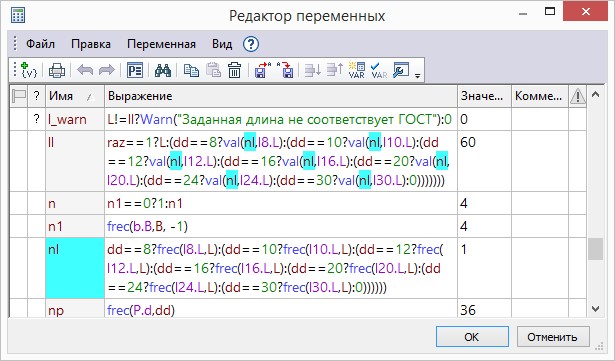This screenshot has width=615, height=361.
Task: Expand the toolbar overflow options arrow
Action: pyautogui.click(x=417, y=75)
